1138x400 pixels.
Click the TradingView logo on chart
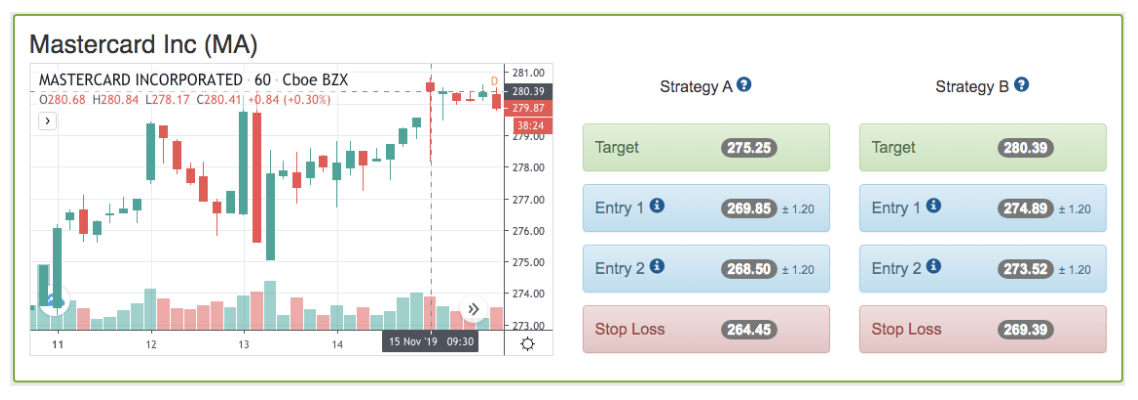pos(53,299)
